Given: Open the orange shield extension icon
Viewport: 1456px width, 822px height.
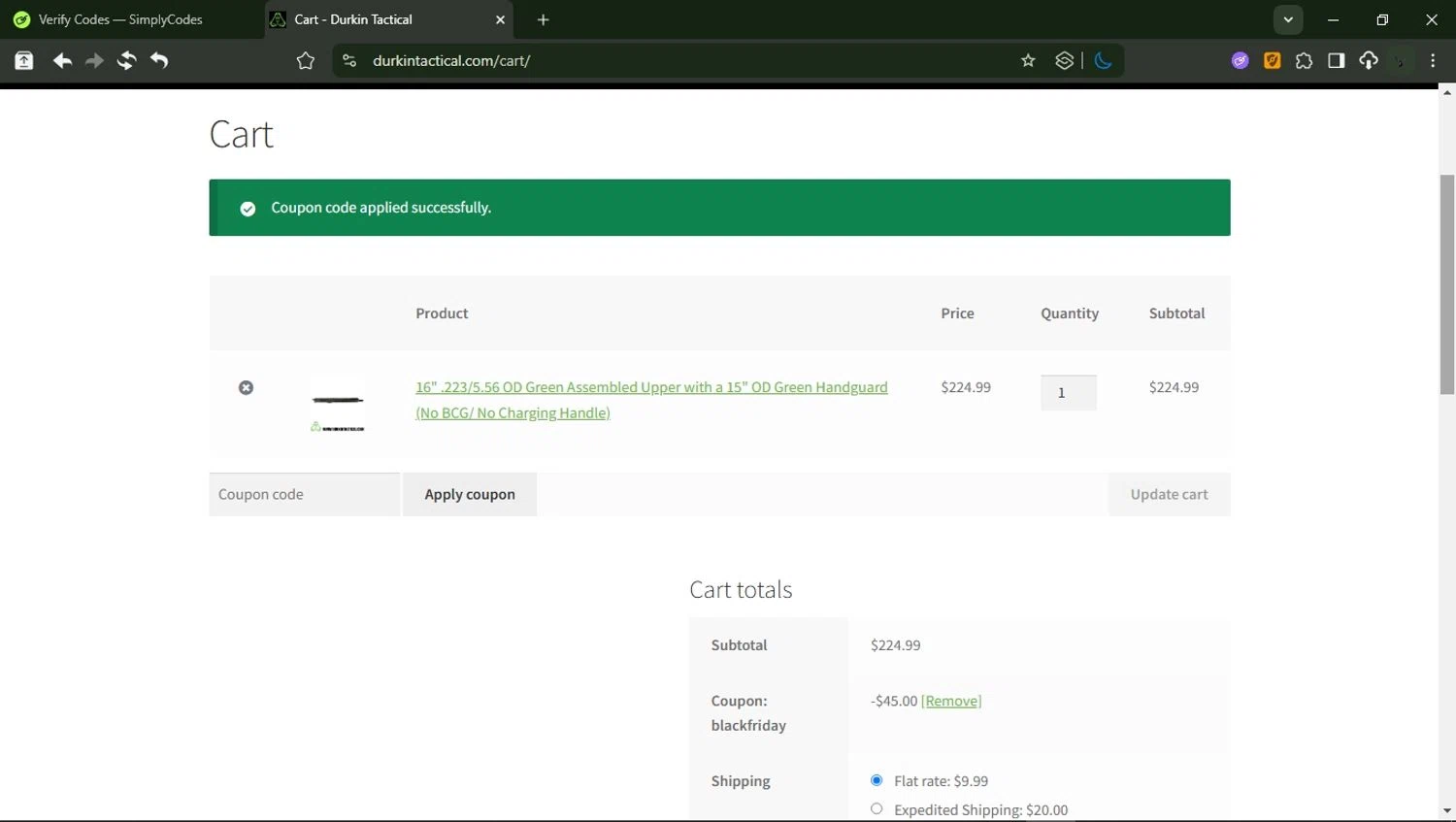Looking at the screenshot, I should 1272,60.
